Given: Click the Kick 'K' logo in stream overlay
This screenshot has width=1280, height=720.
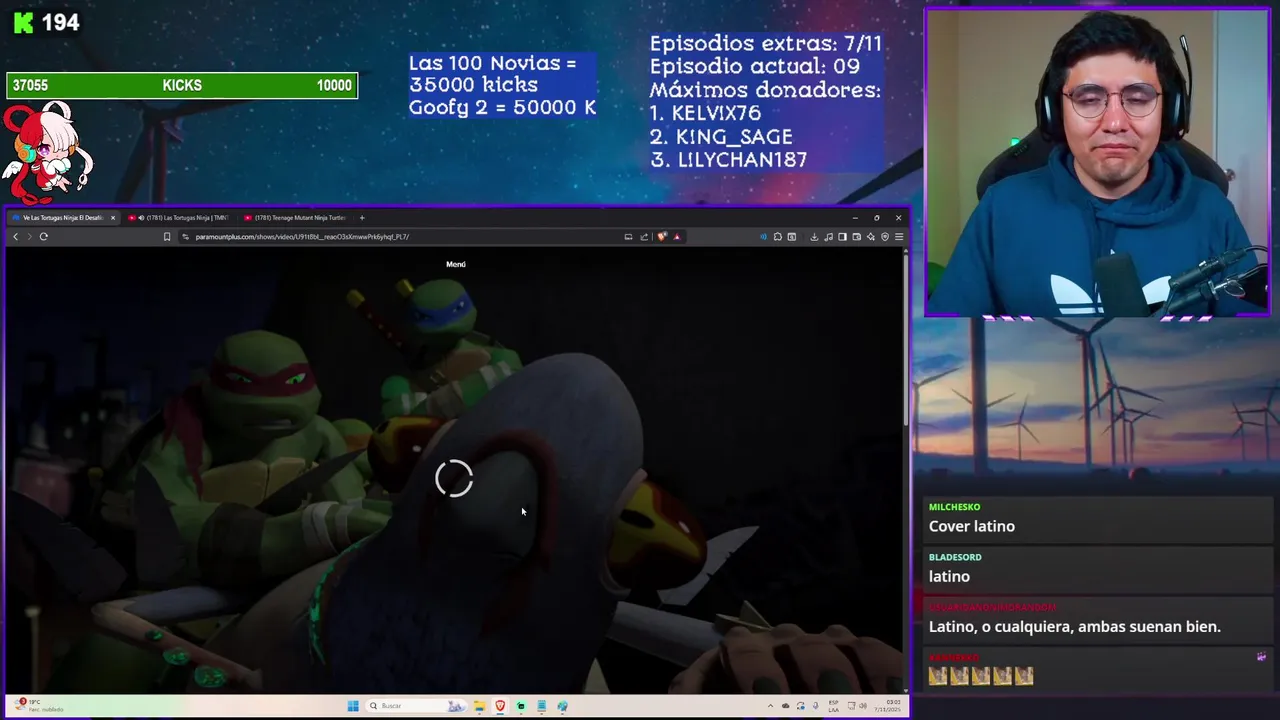Looking at the screenshot, I should pos(22,22).
